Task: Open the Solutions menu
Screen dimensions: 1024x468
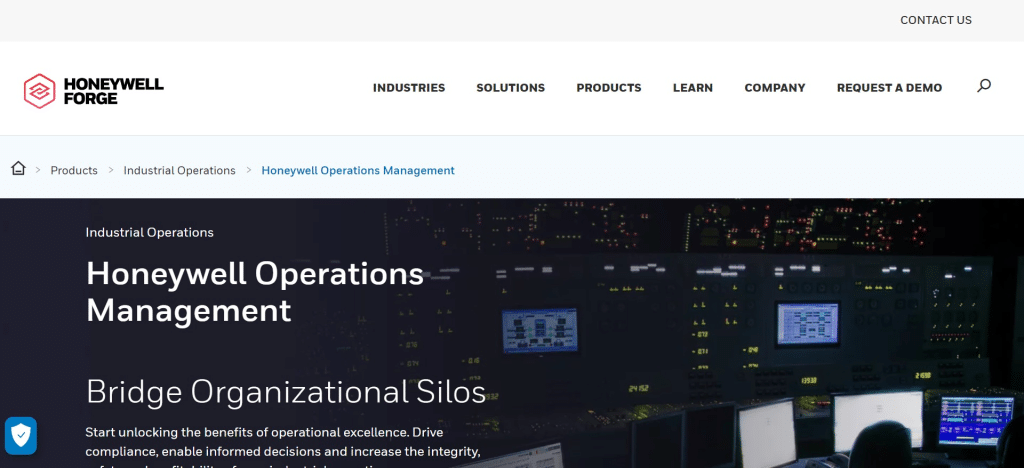Action: tap(511, 87)
